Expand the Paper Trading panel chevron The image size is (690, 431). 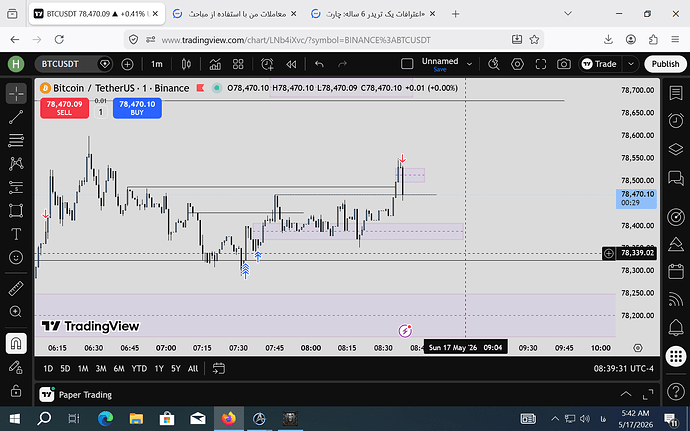[625, 394]
